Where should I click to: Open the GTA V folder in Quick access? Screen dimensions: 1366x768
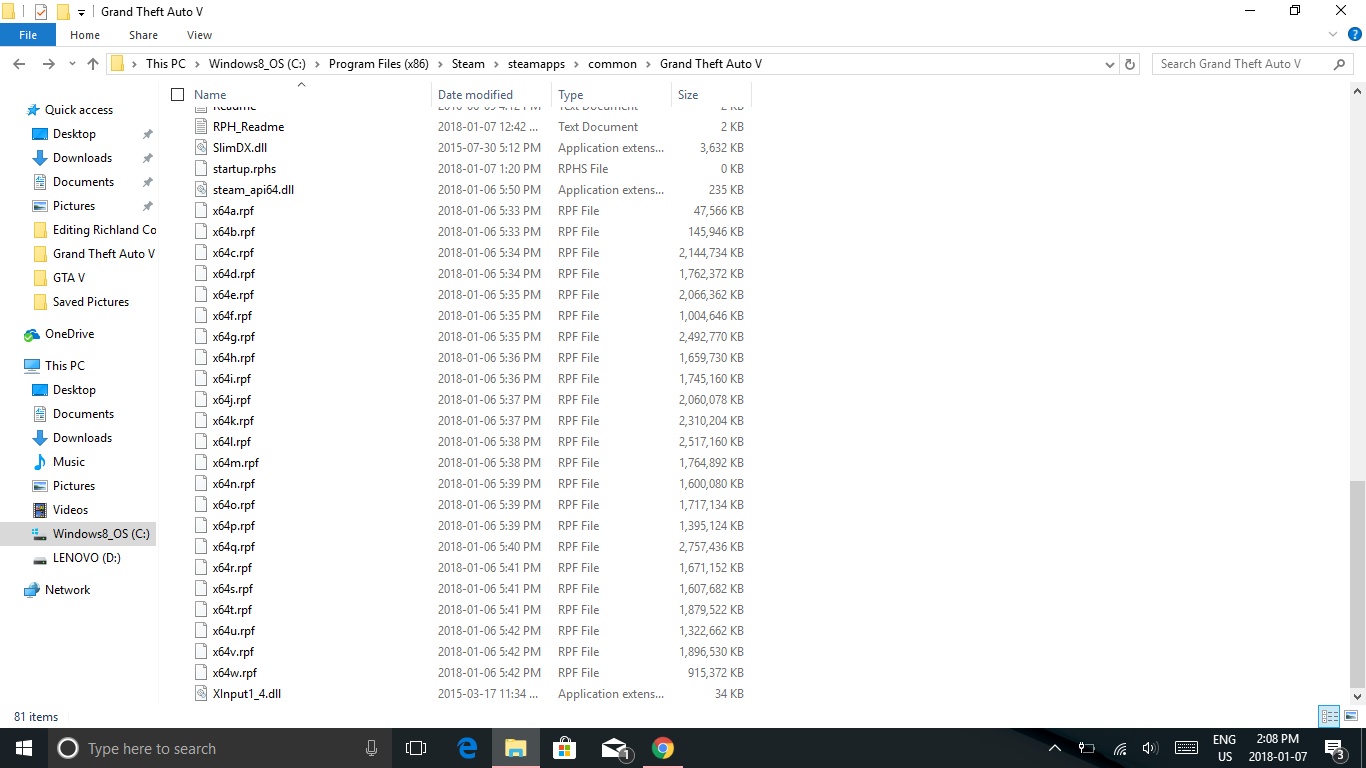pyautogui.click(x=69, y=278)
